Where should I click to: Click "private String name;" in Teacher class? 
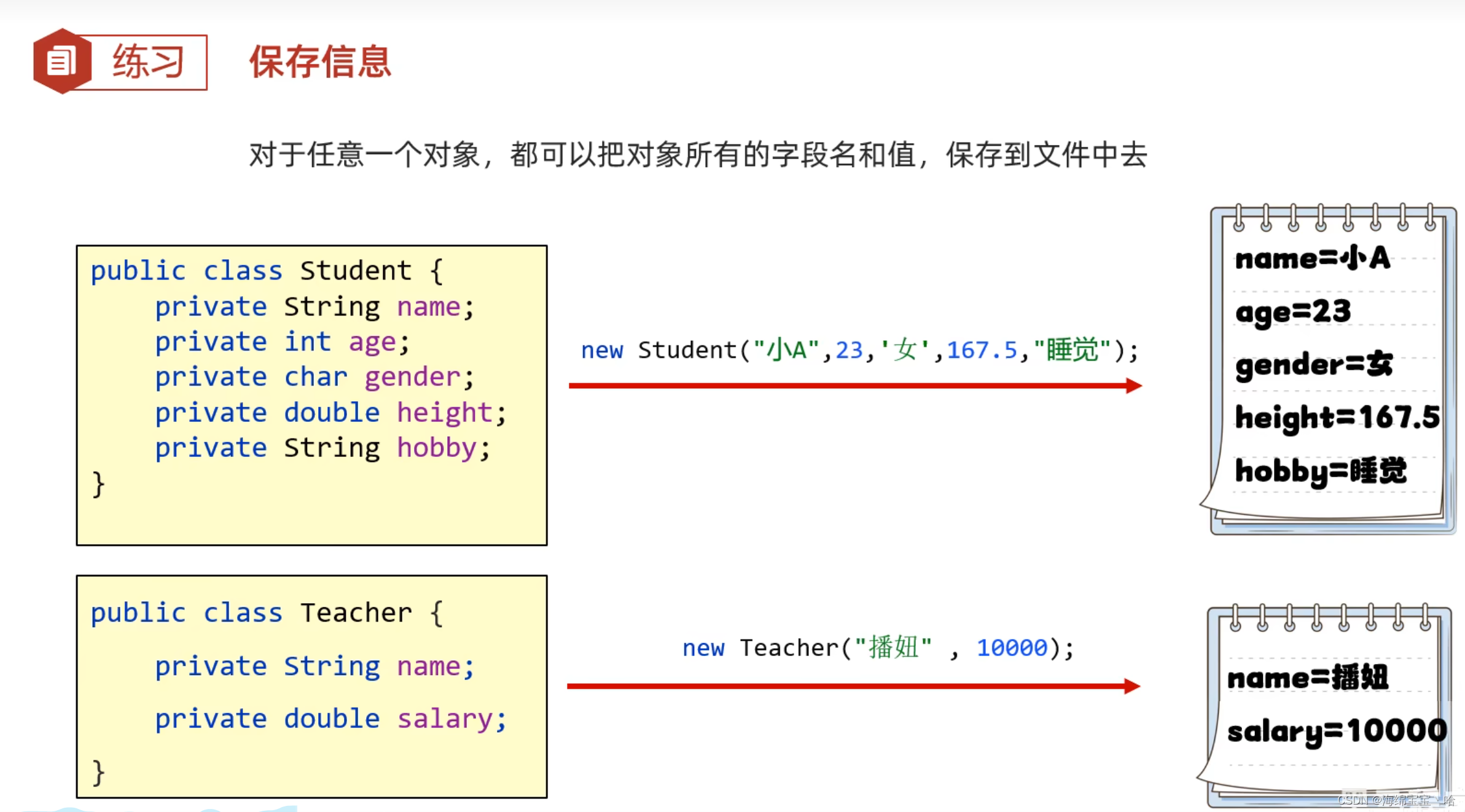pyautogui.click(x=314, y=666)
